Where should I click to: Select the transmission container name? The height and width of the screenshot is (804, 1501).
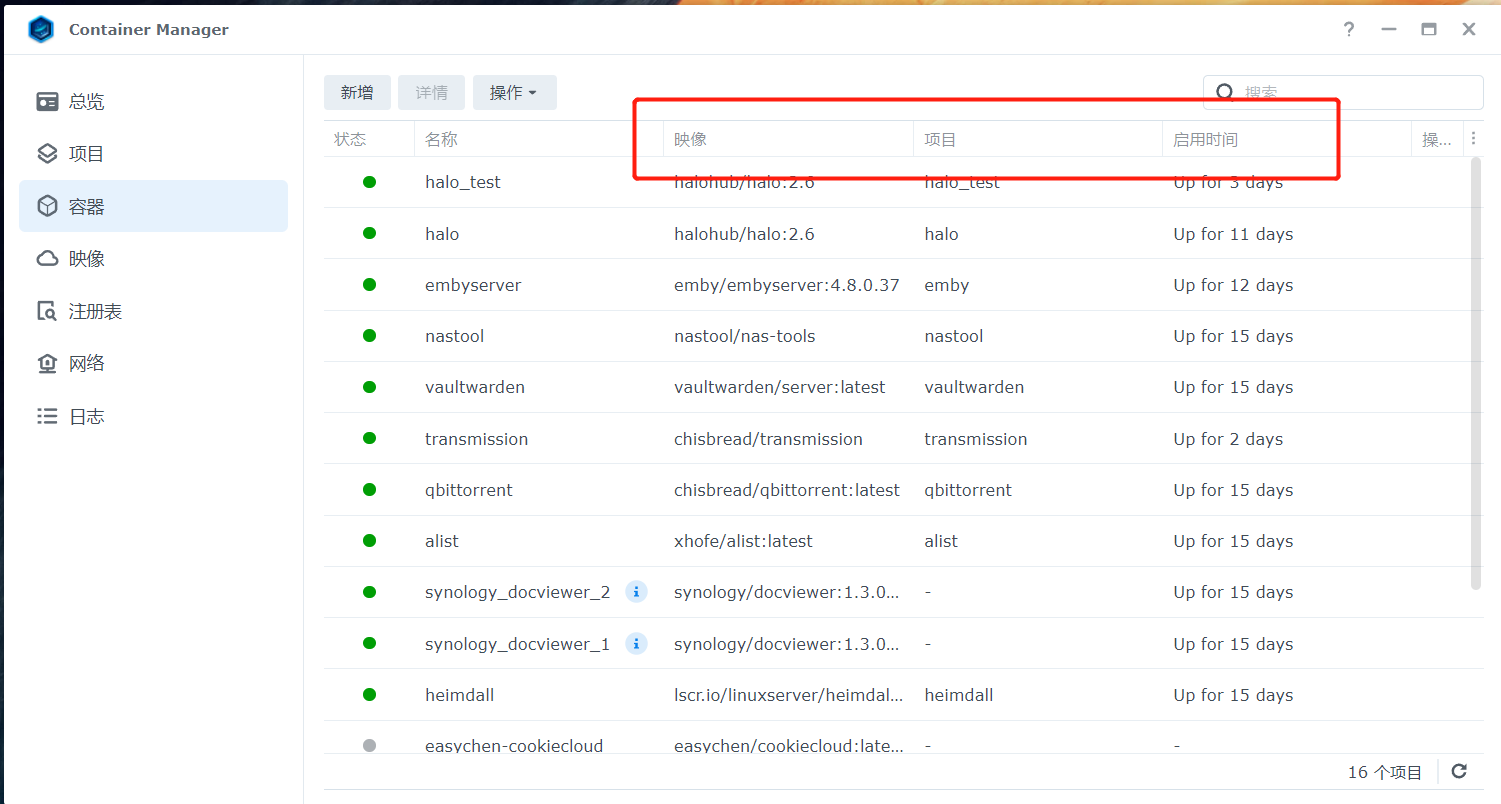(x=476, y=439)
